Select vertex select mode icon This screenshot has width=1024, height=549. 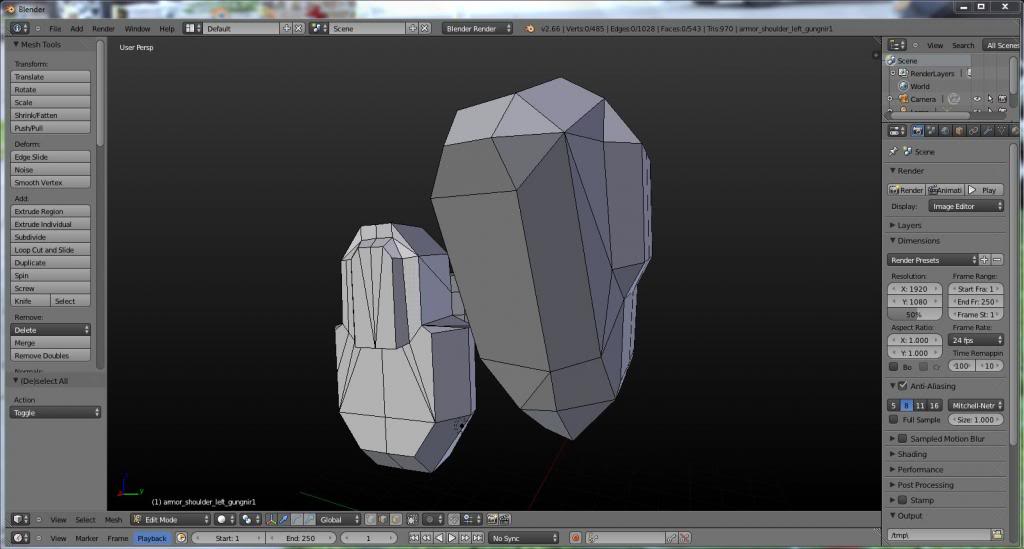pos(371,520)
